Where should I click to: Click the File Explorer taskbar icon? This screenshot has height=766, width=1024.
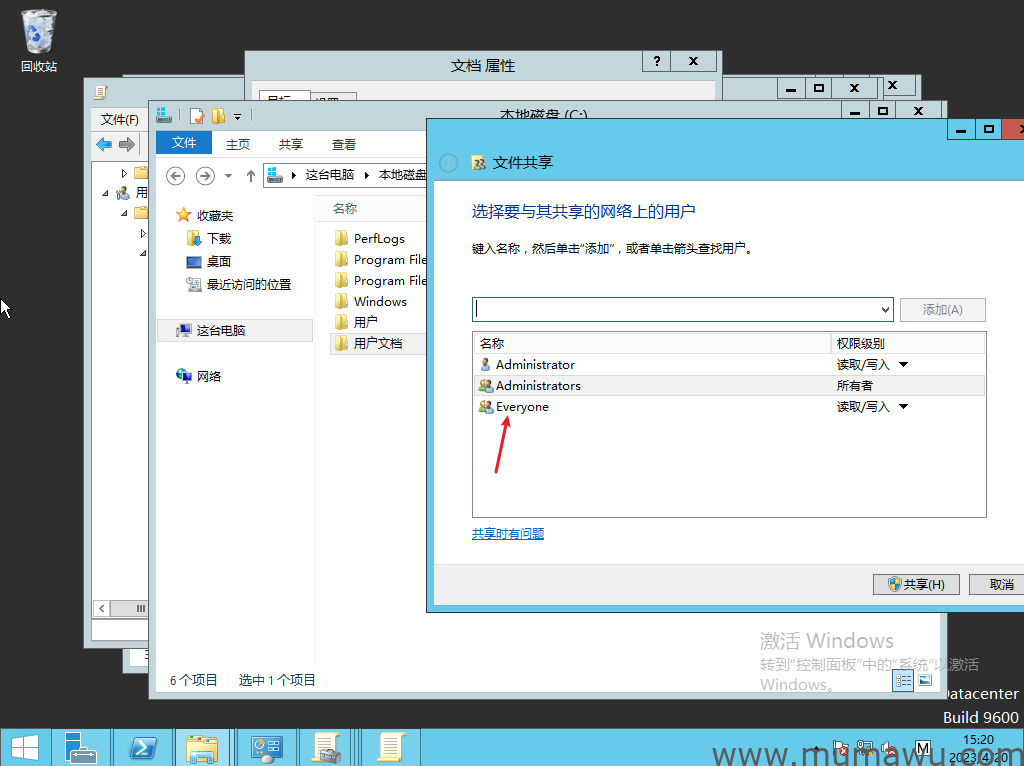pos(202,747)
